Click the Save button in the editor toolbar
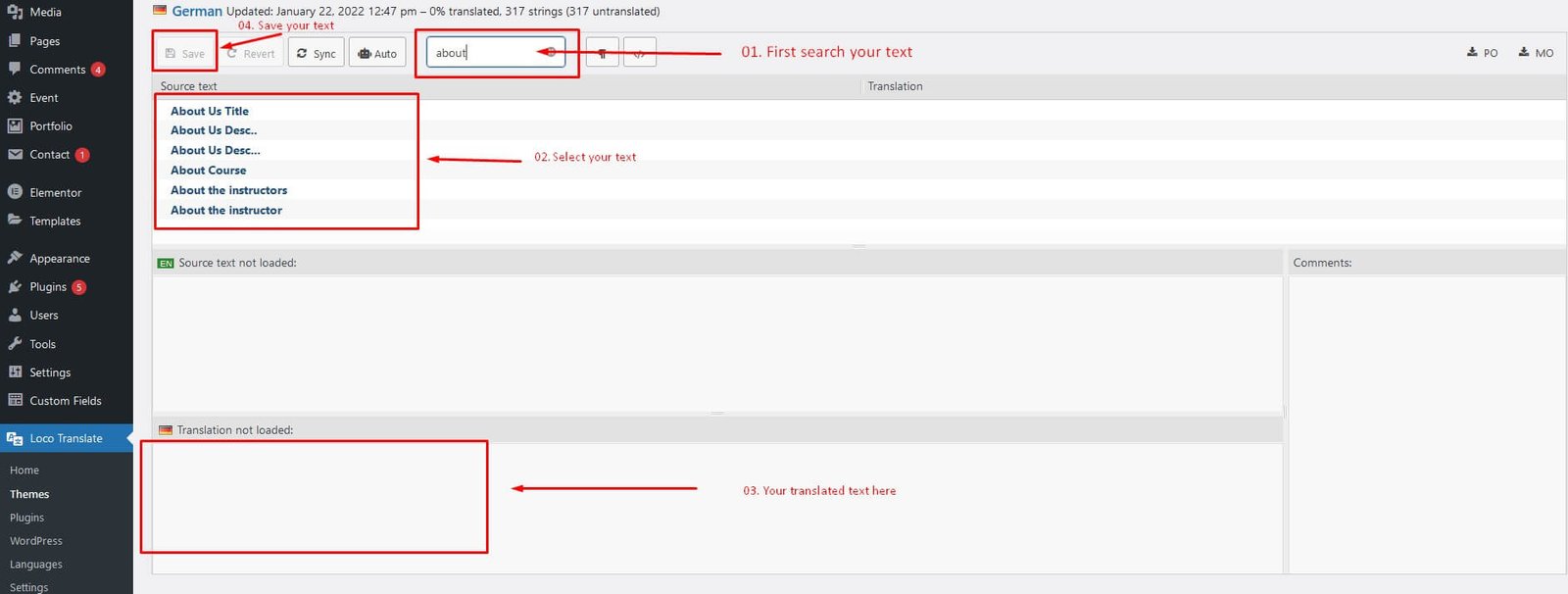The height and width of the screenshot is (594, 1568). [185, 54]
